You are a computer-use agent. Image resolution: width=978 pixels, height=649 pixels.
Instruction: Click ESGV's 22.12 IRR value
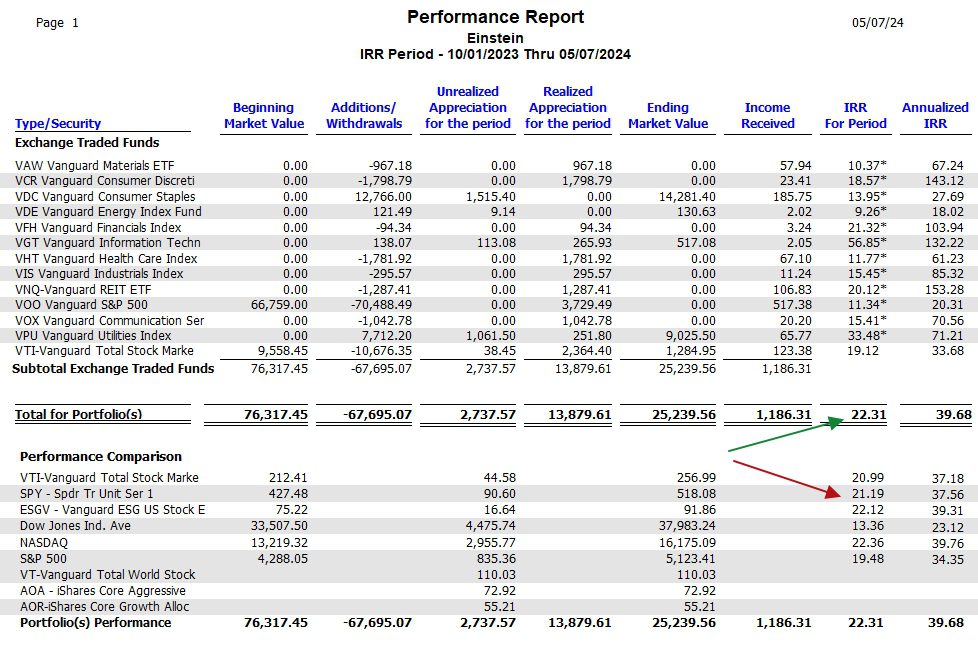[x=868, y=510]
